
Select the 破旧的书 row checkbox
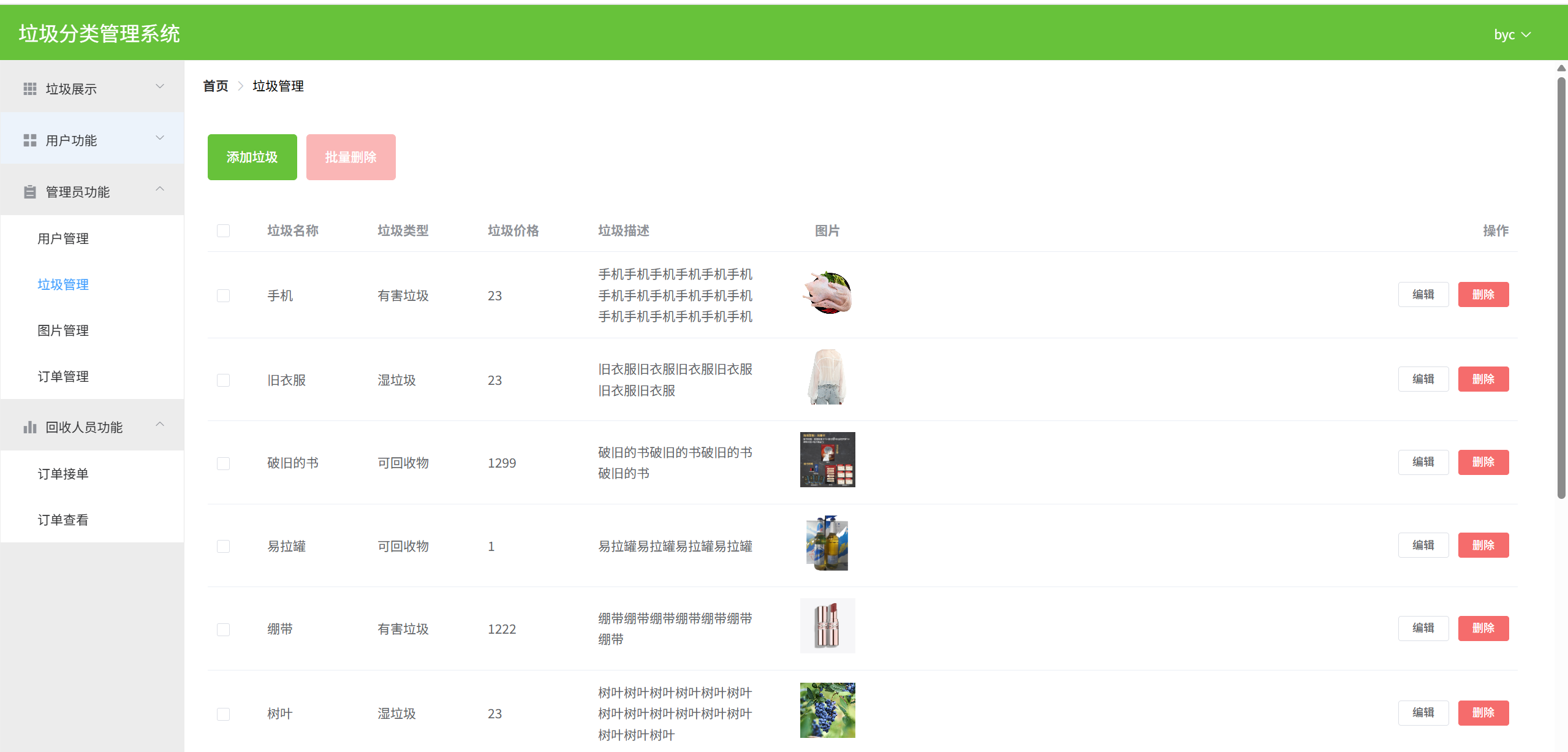click(223, 463)
